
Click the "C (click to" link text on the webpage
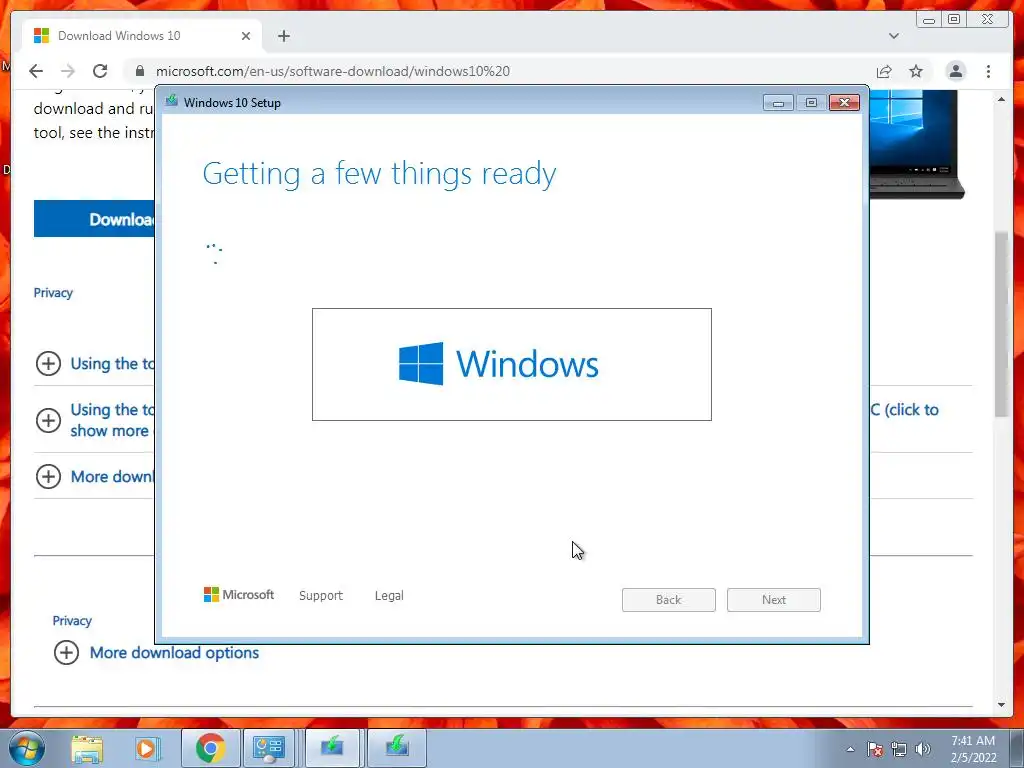[904, 409]
